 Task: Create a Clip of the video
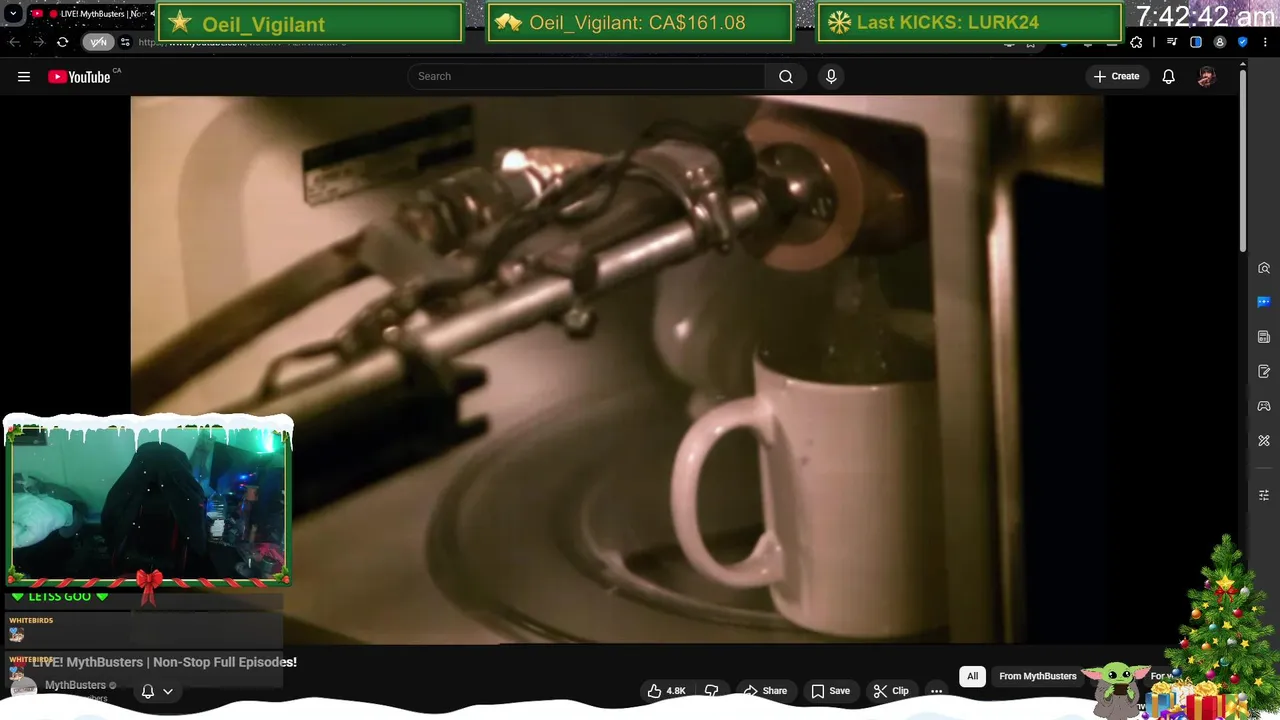(x=890, y=691)
